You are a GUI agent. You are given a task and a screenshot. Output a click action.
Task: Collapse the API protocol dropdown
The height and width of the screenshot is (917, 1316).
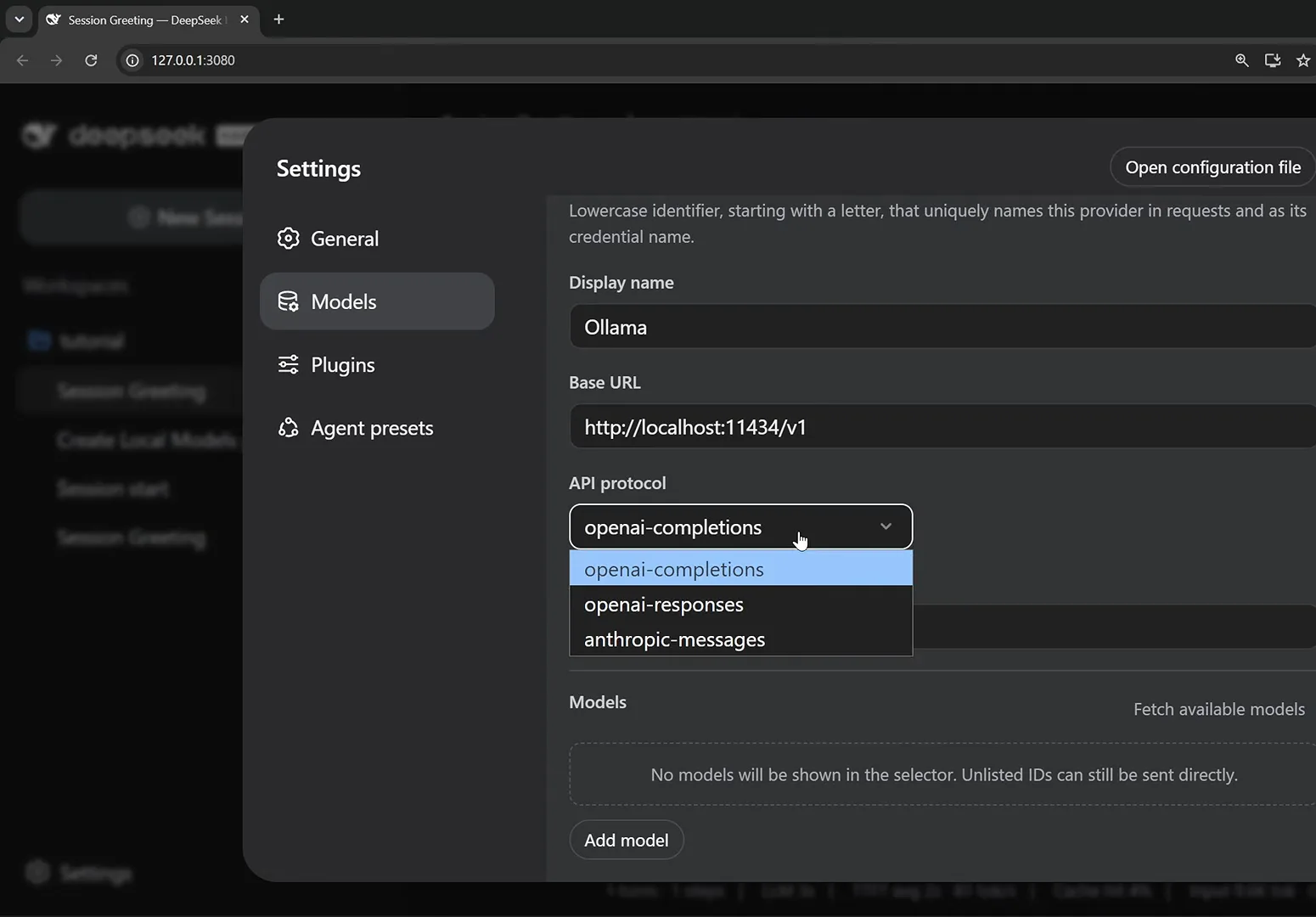pyautogui.click(x=740, y=527)
